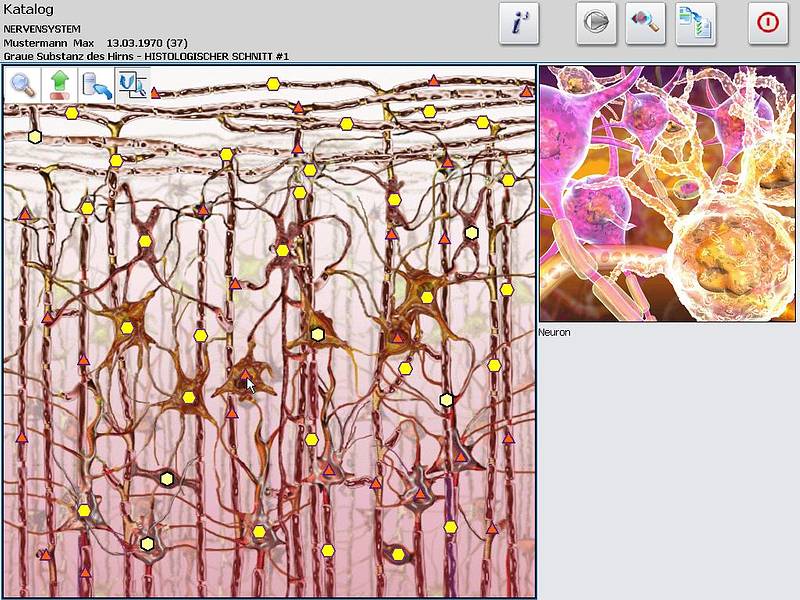The image size is (800, 600).
Task: Click the 'Katalog' title text
Action: pyautogui.click(x=28, y=10)
